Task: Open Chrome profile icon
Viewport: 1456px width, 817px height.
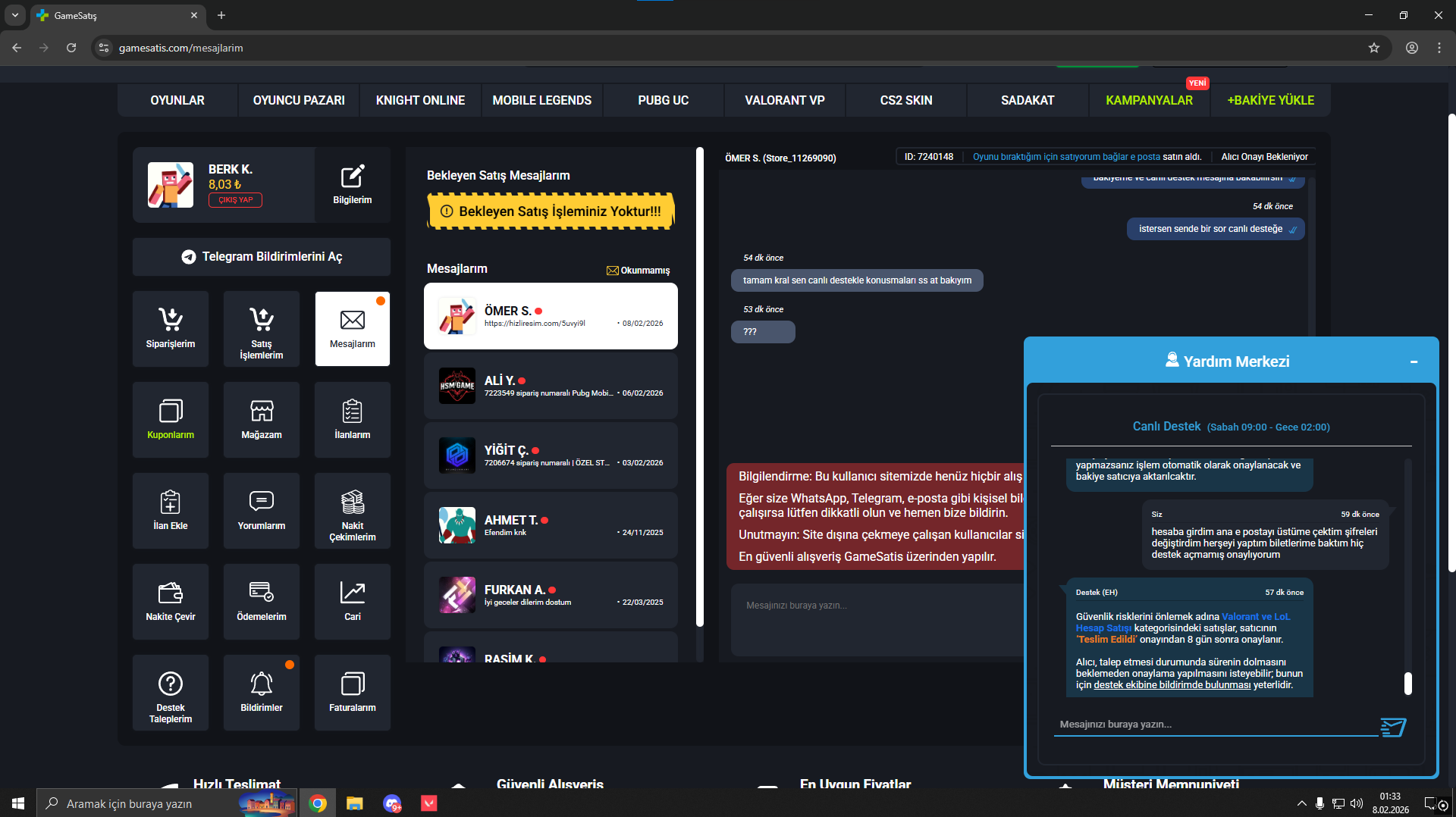Action: tap(1412, 48)
